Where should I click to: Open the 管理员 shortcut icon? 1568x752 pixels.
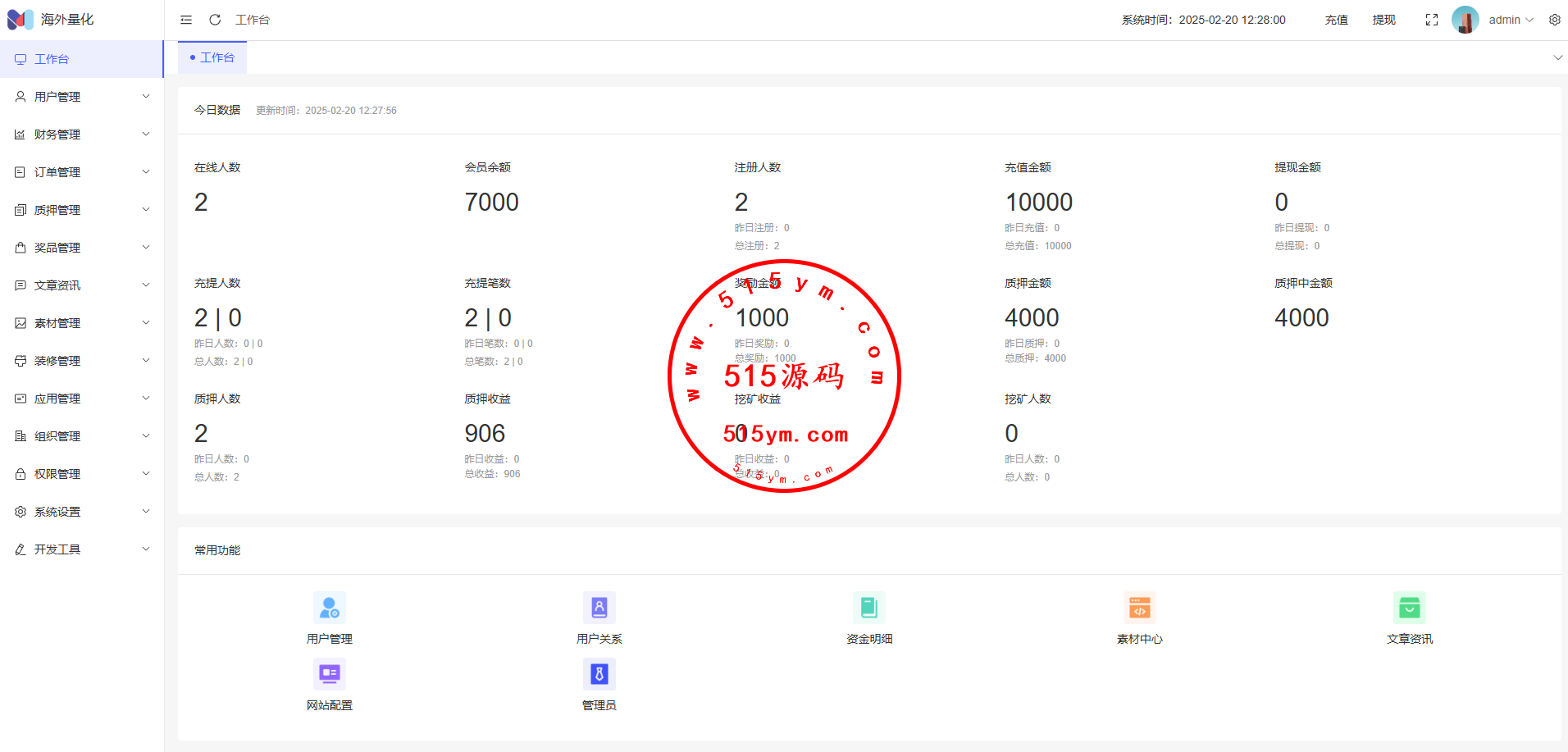[599, 675]
